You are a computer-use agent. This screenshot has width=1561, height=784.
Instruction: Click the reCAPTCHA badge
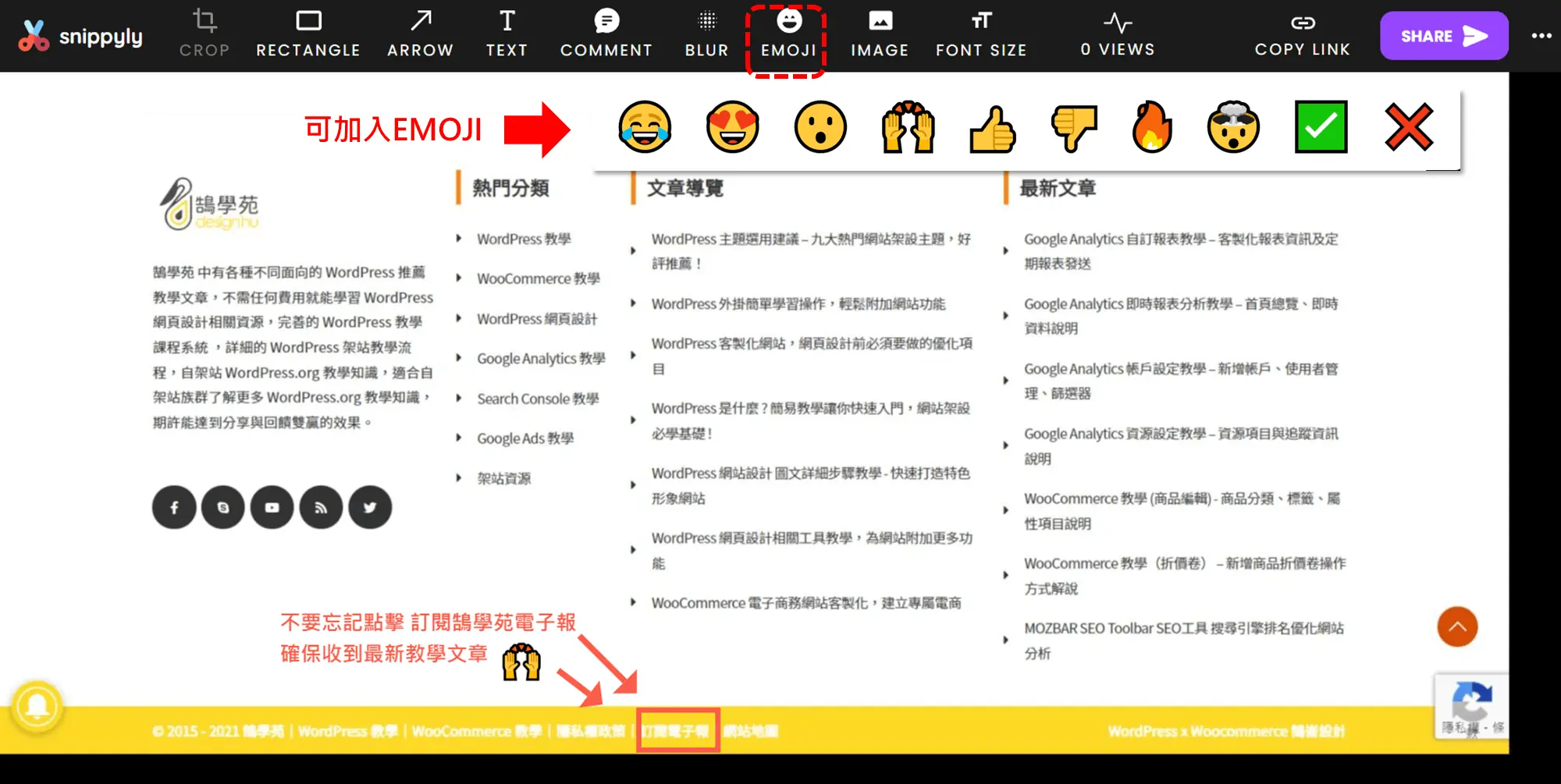[x=1471, y=706]
